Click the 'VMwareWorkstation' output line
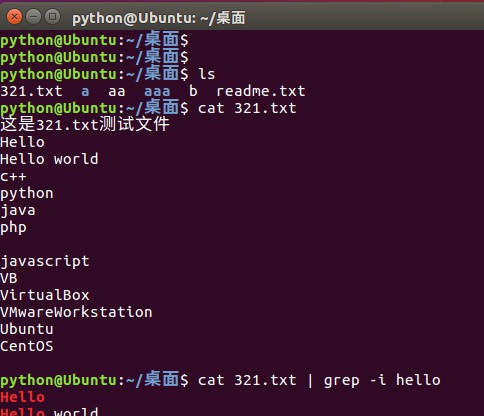This screenshot has width=484, height=416. (x=76, y=312)
